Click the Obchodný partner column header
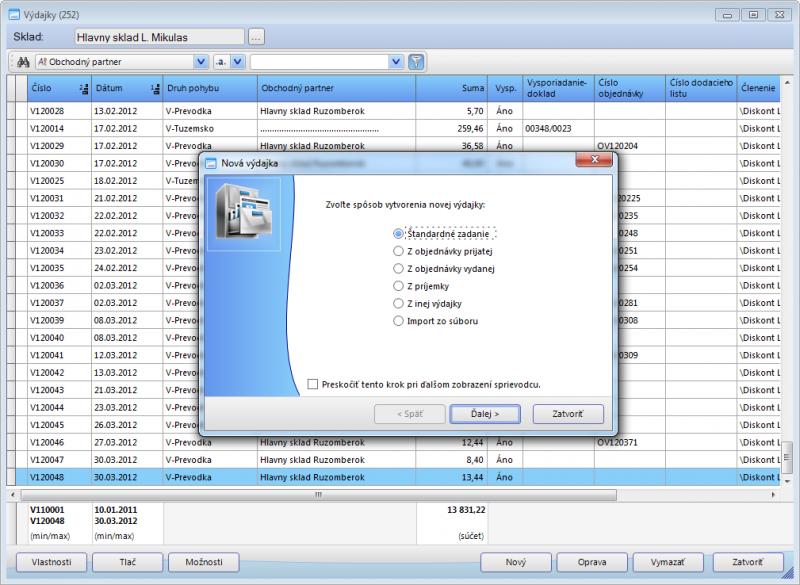 [x=336, y=89]
